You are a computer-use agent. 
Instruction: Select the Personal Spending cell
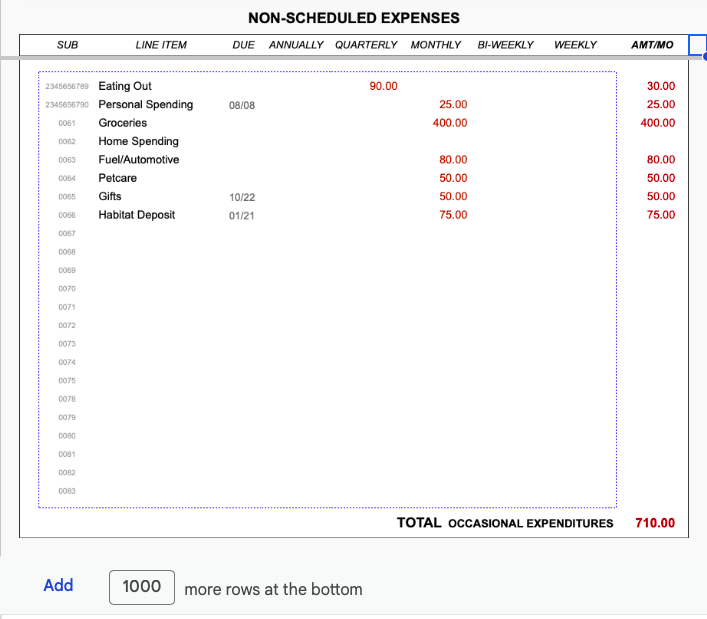[145, 105]
